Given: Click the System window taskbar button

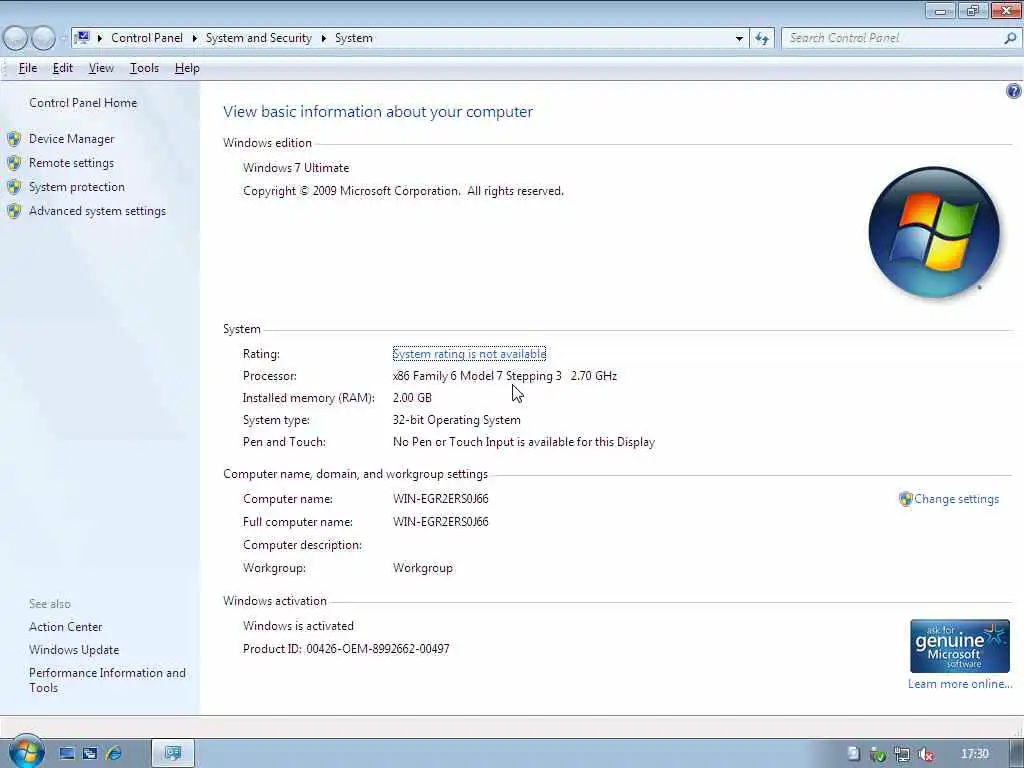Looking at the screenshot, I should (173, 754).
